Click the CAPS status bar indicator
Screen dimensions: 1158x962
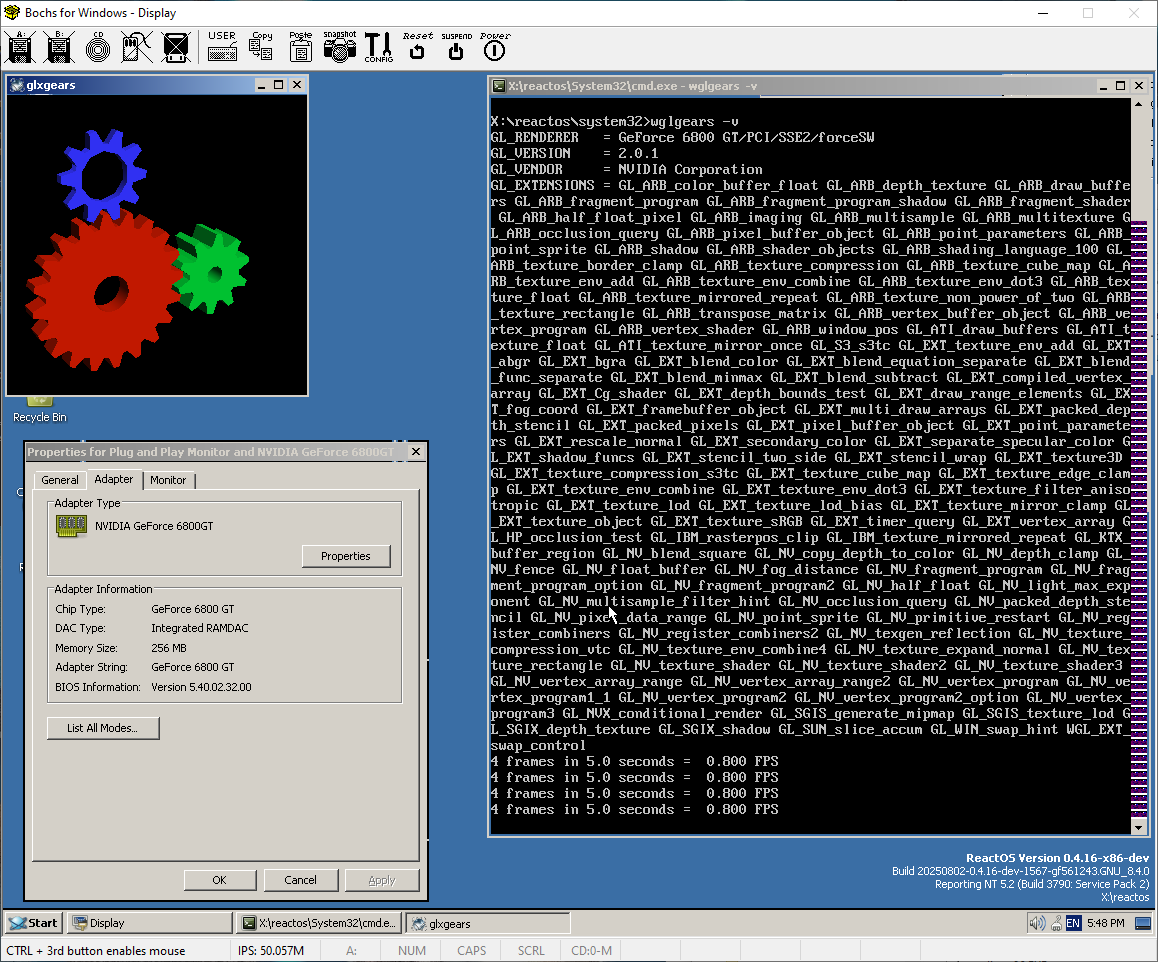pos(471,950)
